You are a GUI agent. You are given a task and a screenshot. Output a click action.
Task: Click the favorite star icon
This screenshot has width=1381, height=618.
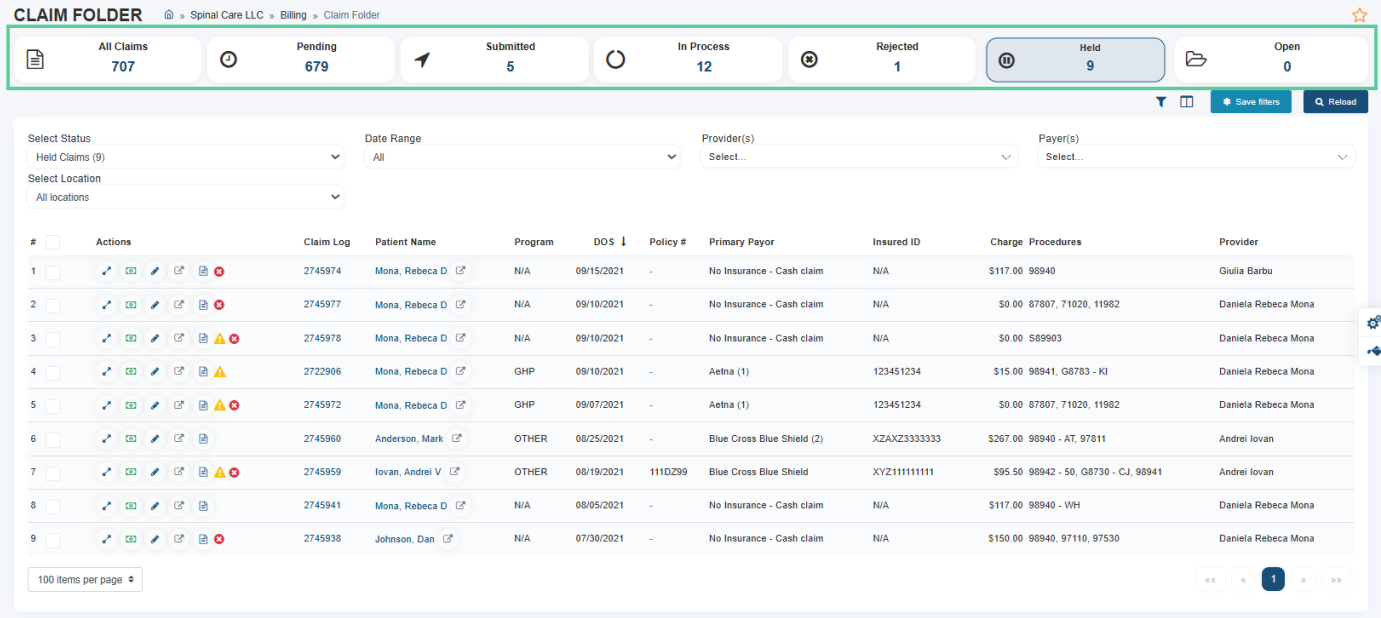[1359, 15]
